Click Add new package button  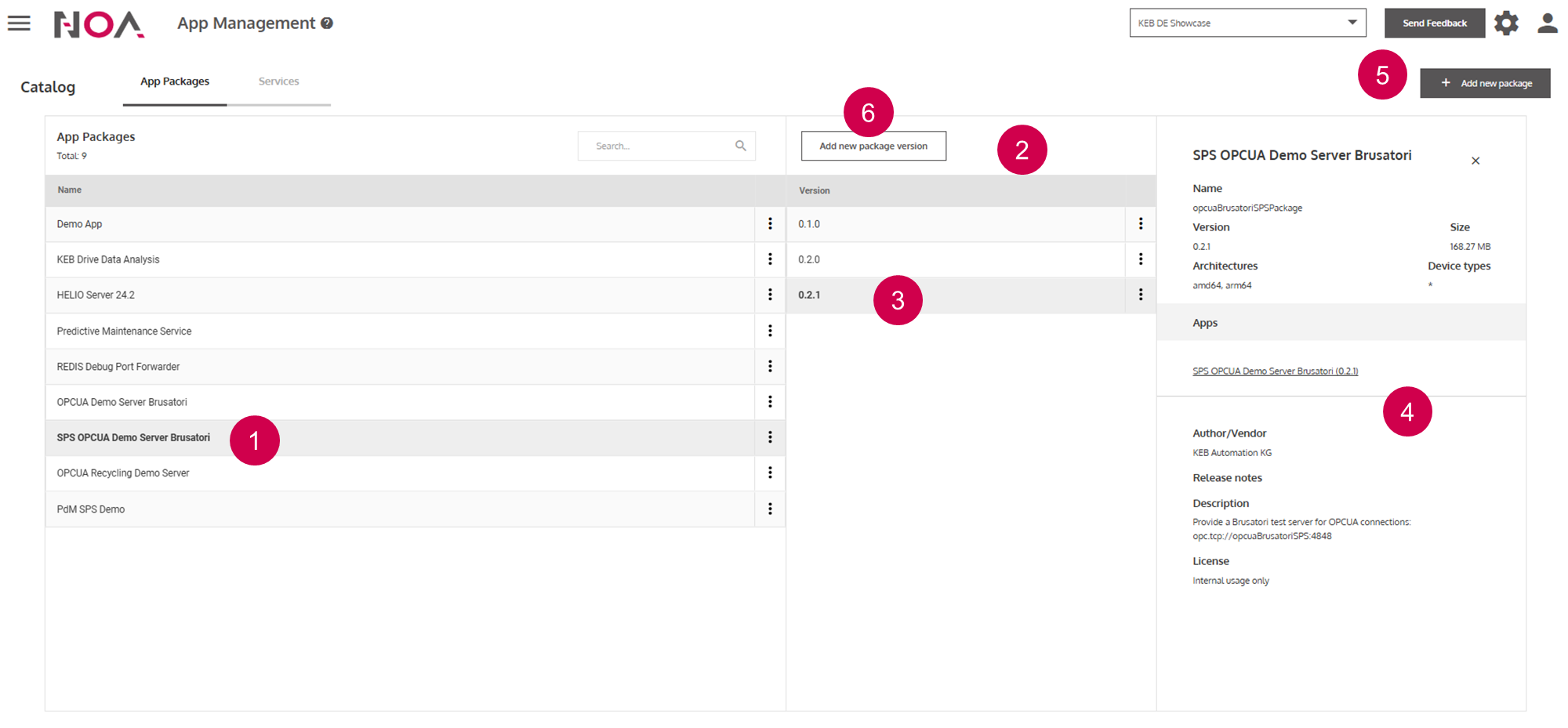pos(1485,83)
